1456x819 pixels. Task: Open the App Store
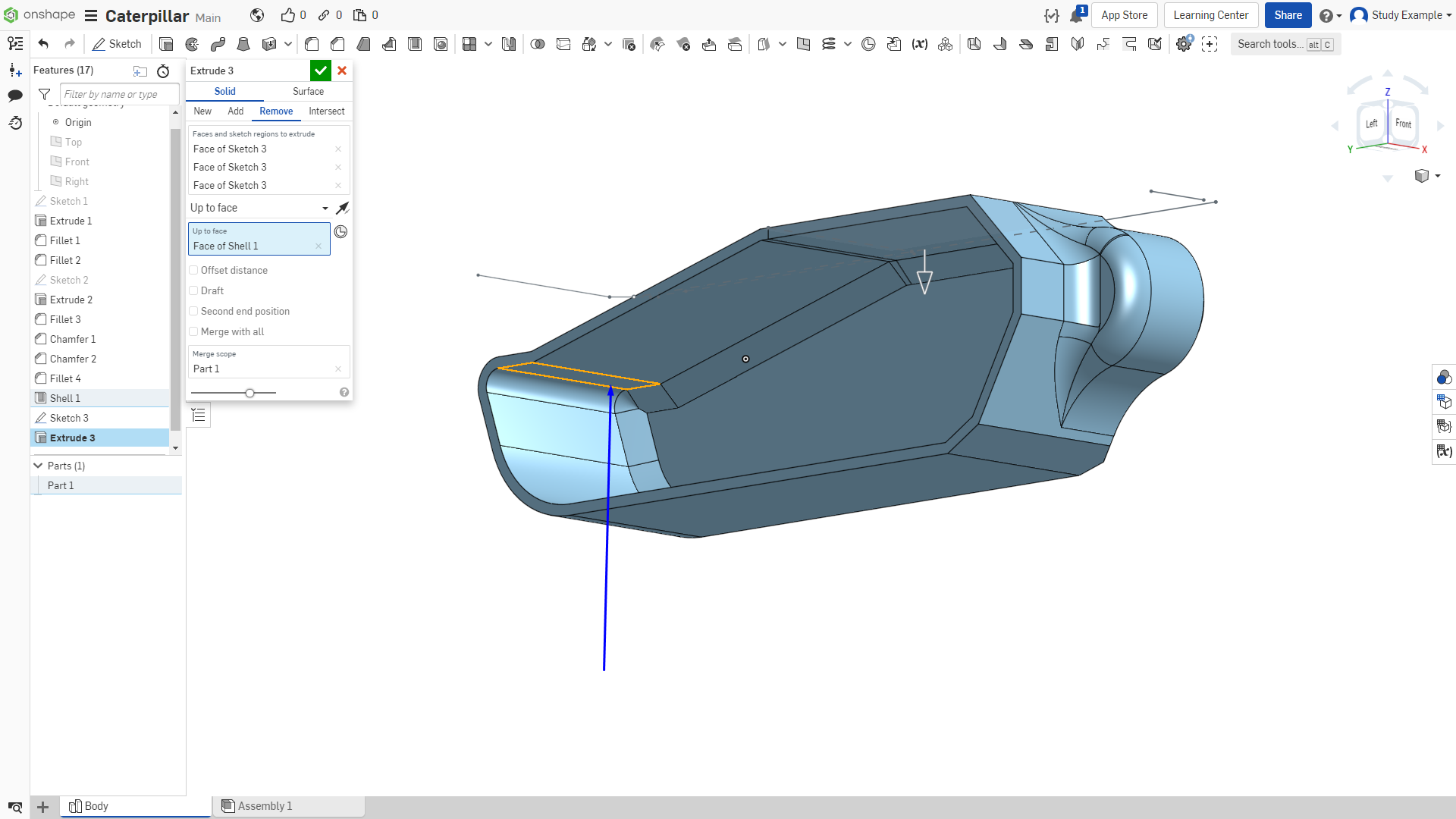[x=1124, y=15]
